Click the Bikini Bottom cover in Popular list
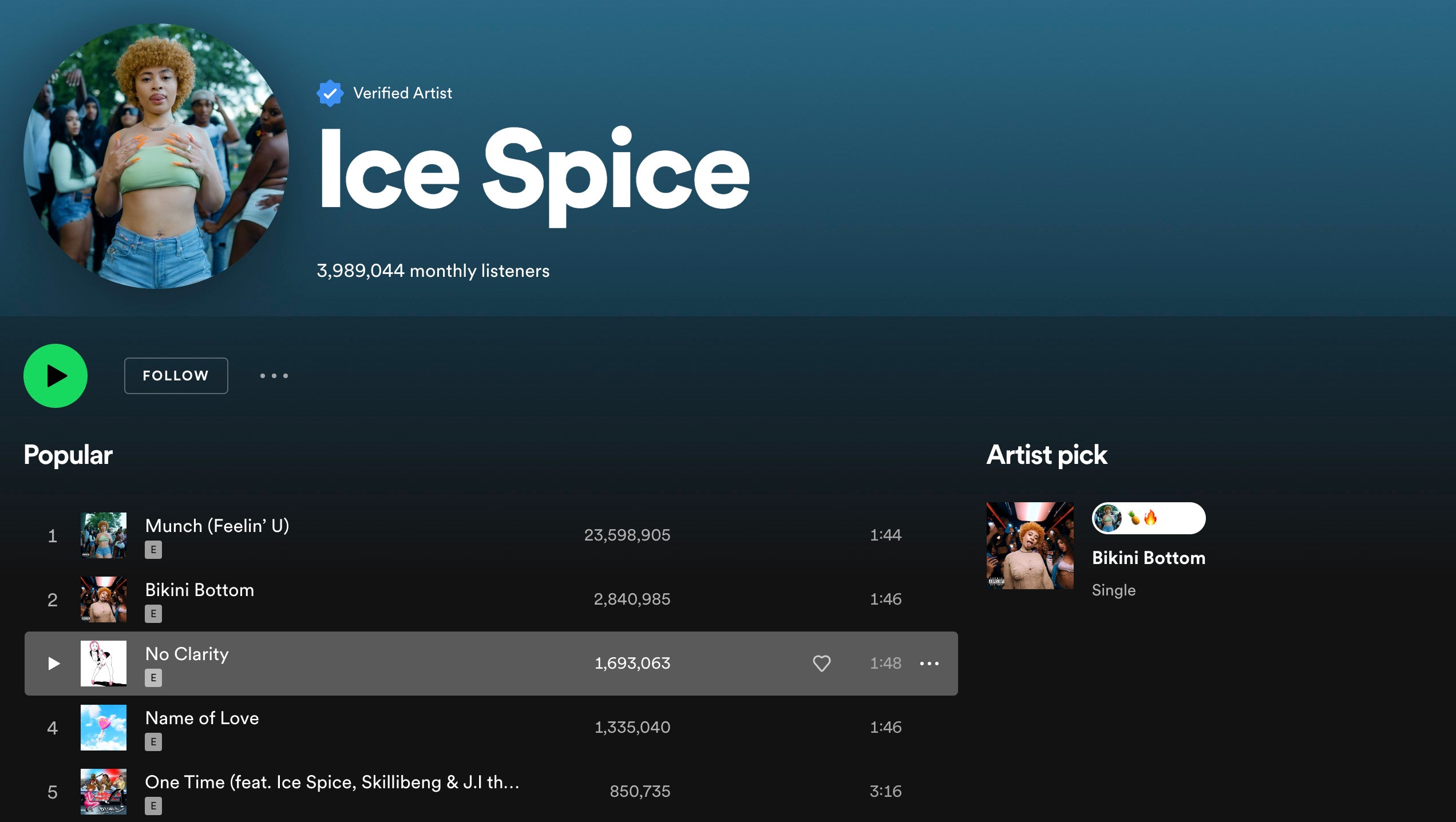The height and width of the screenshot is (822, 1456). pyautogui.click(x=104, y=599)
